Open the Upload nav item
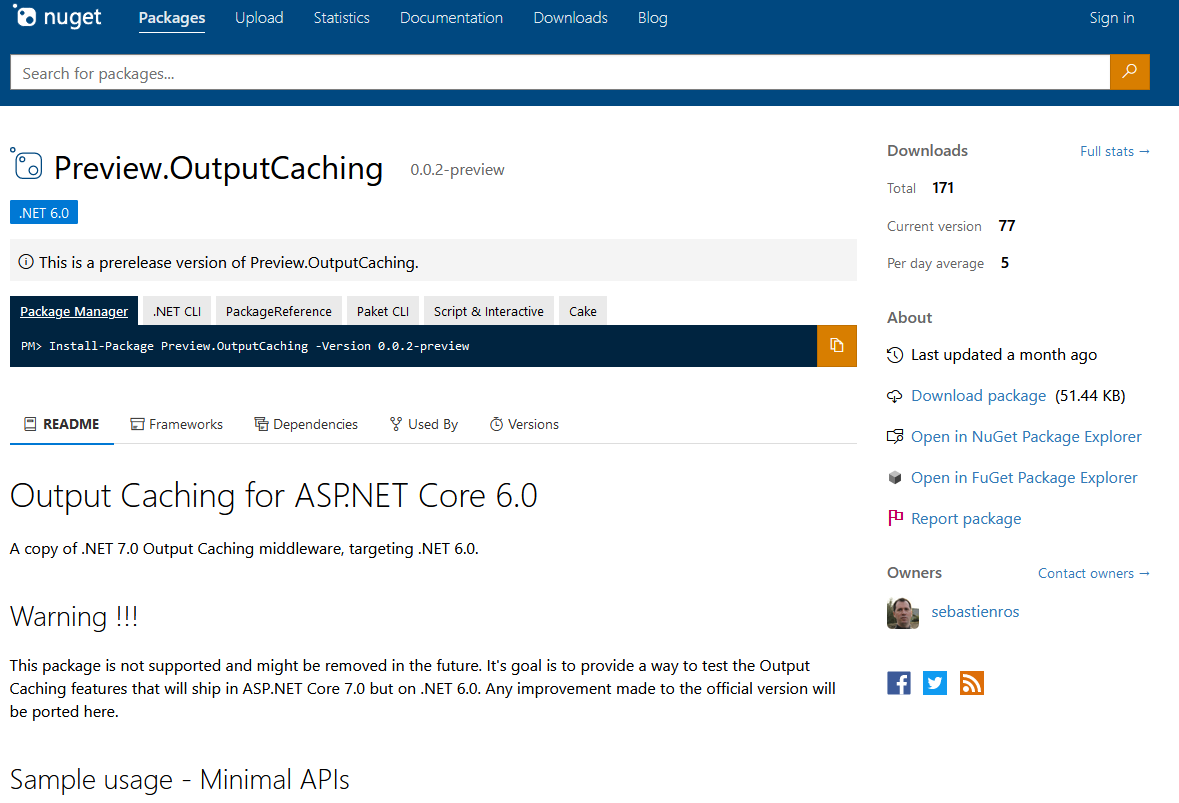The image size is (1179, 803). point(259,18)
